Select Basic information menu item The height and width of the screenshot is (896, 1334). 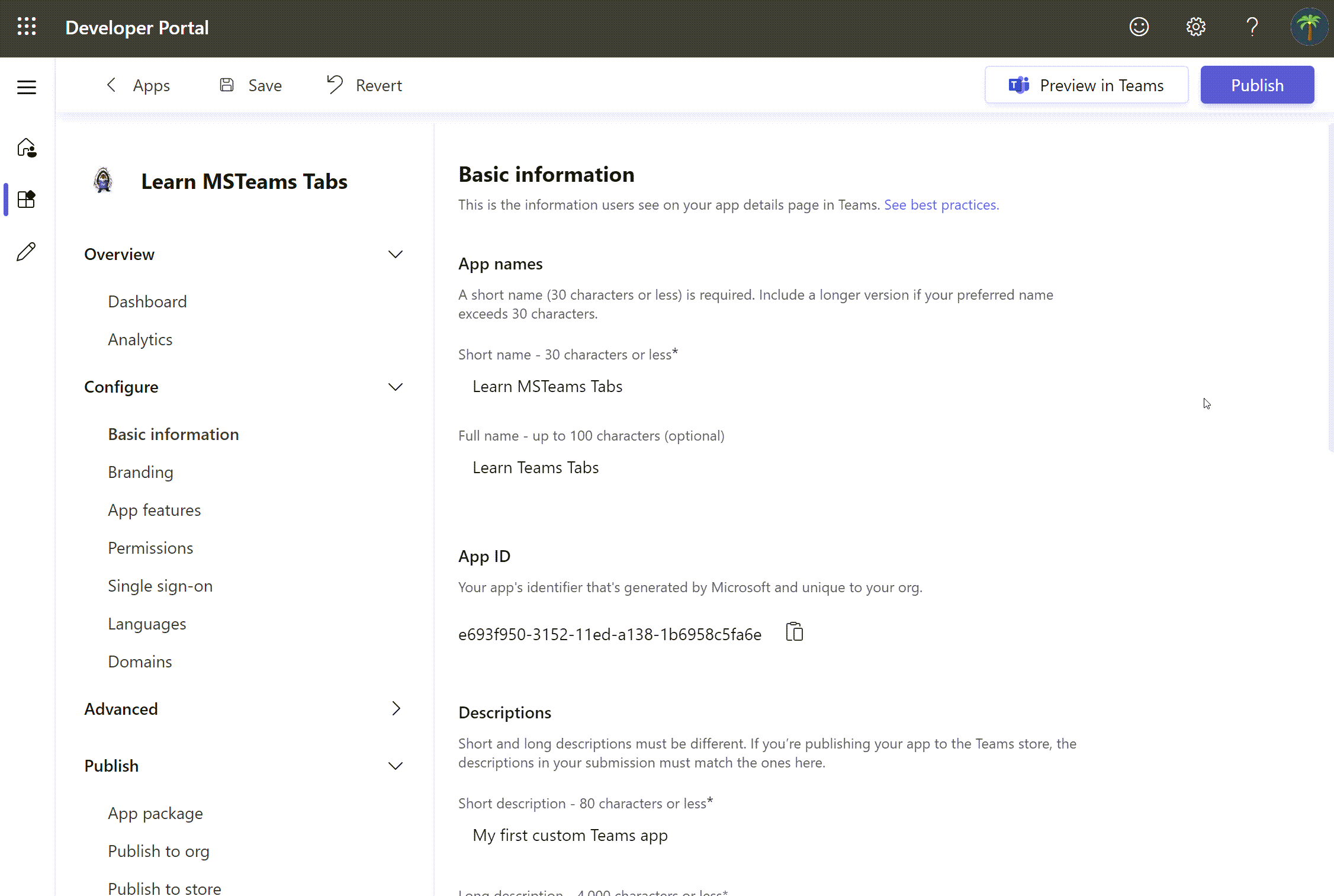173,434
